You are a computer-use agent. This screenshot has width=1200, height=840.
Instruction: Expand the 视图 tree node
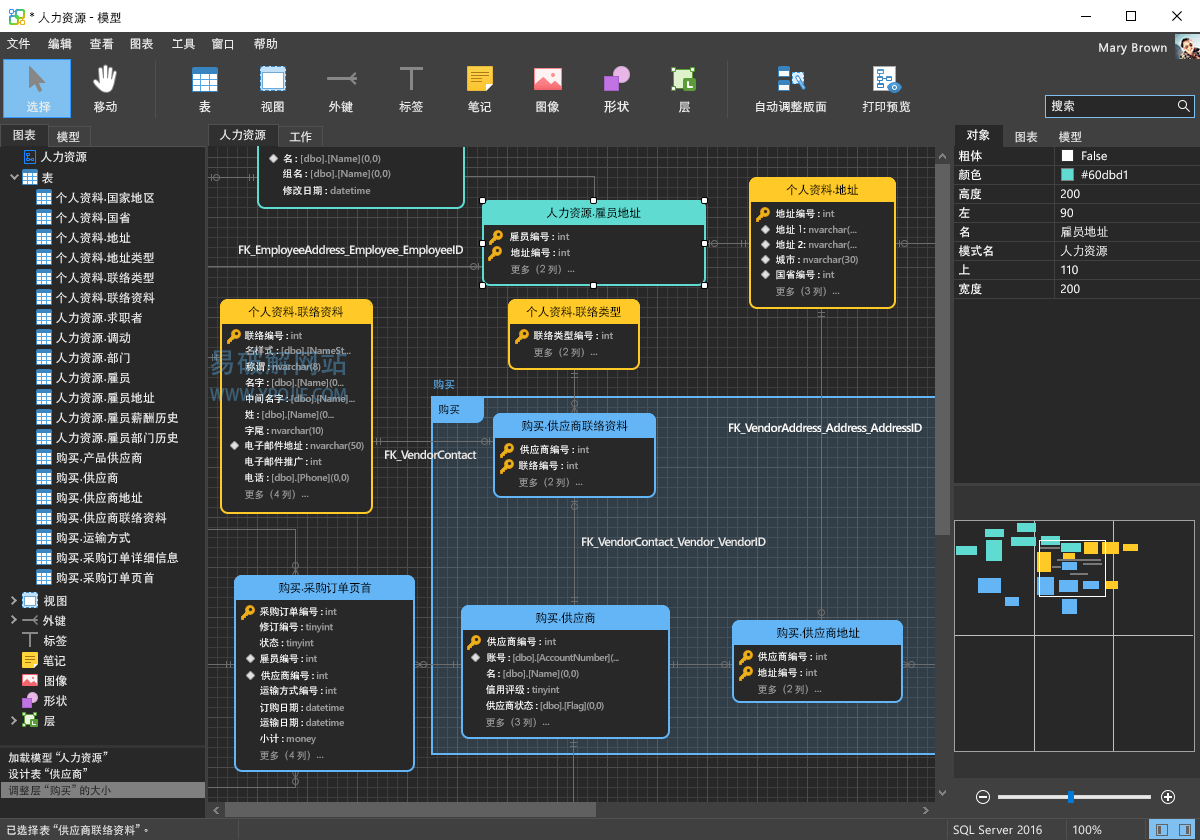(14, 601)
